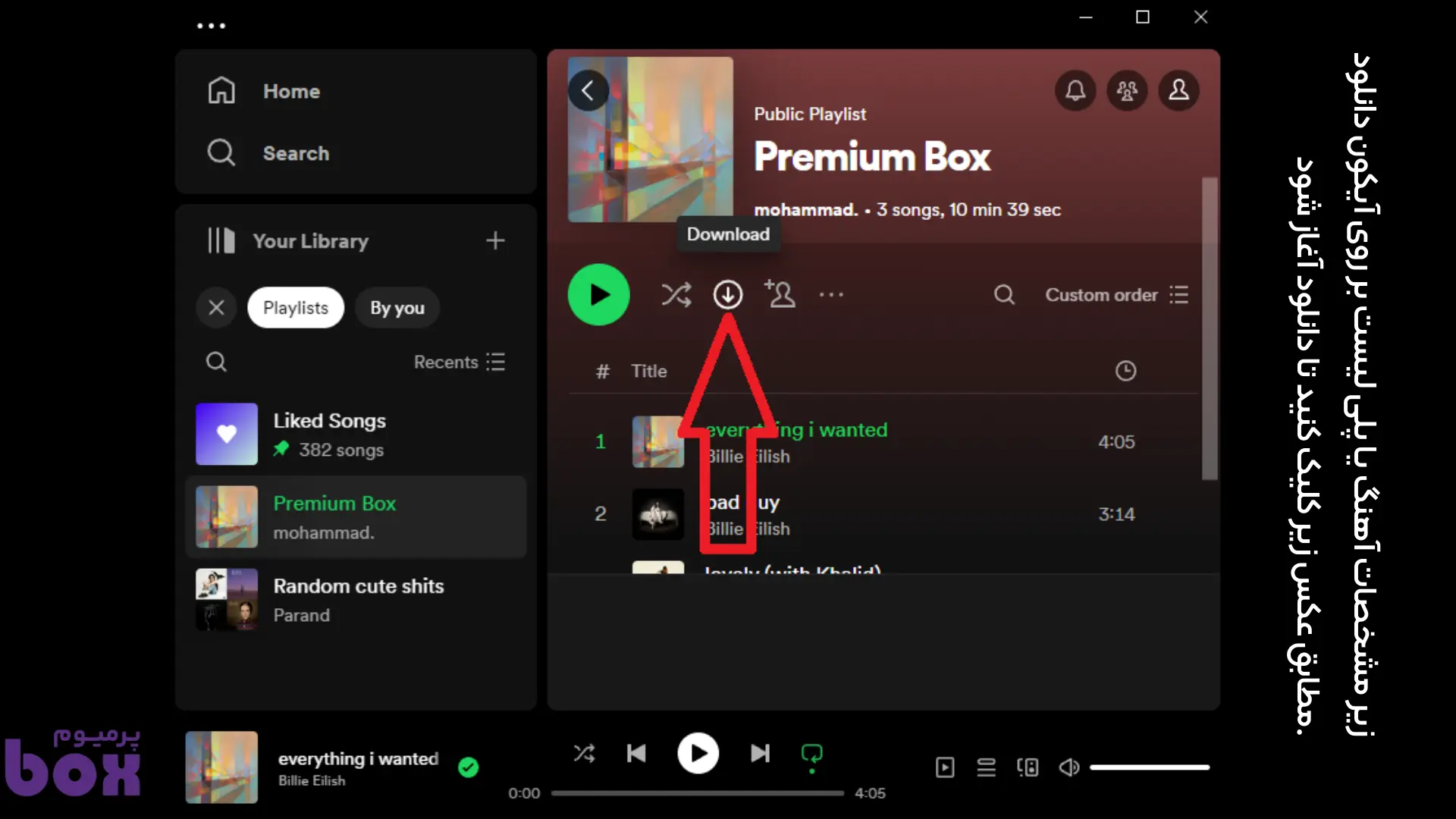Skip to the previous track
The width and height of the screenshot is (1456, 819).
(x=636, y=753)
